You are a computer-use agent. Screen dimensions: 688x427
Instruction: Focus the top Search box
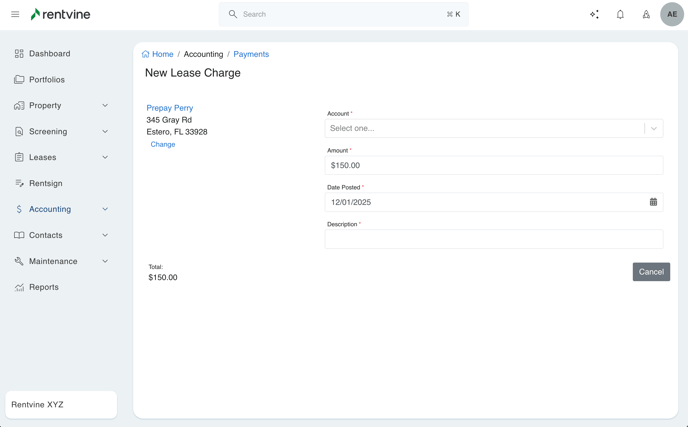[343, 14]
